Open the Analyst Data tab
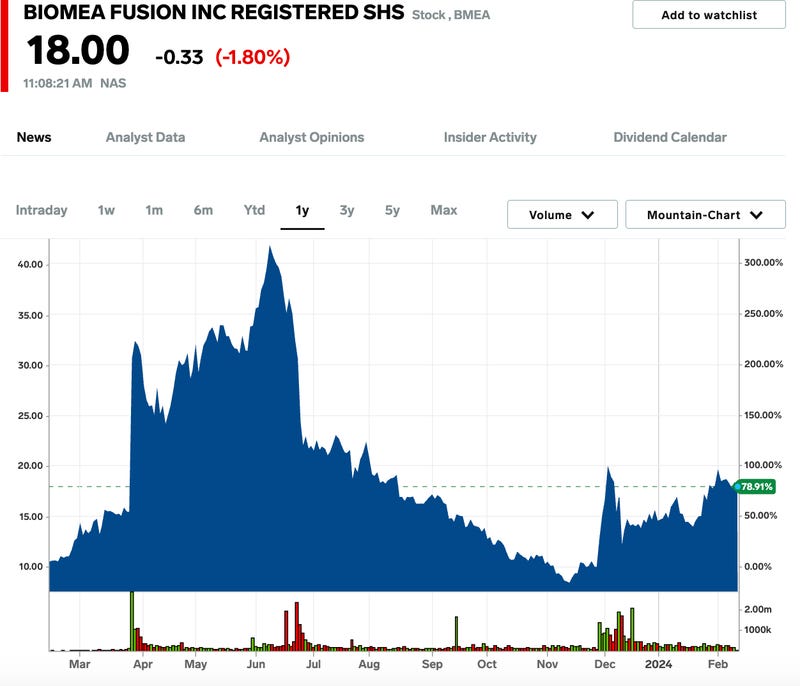Screen dimensions: 800x686 point(145,137)
